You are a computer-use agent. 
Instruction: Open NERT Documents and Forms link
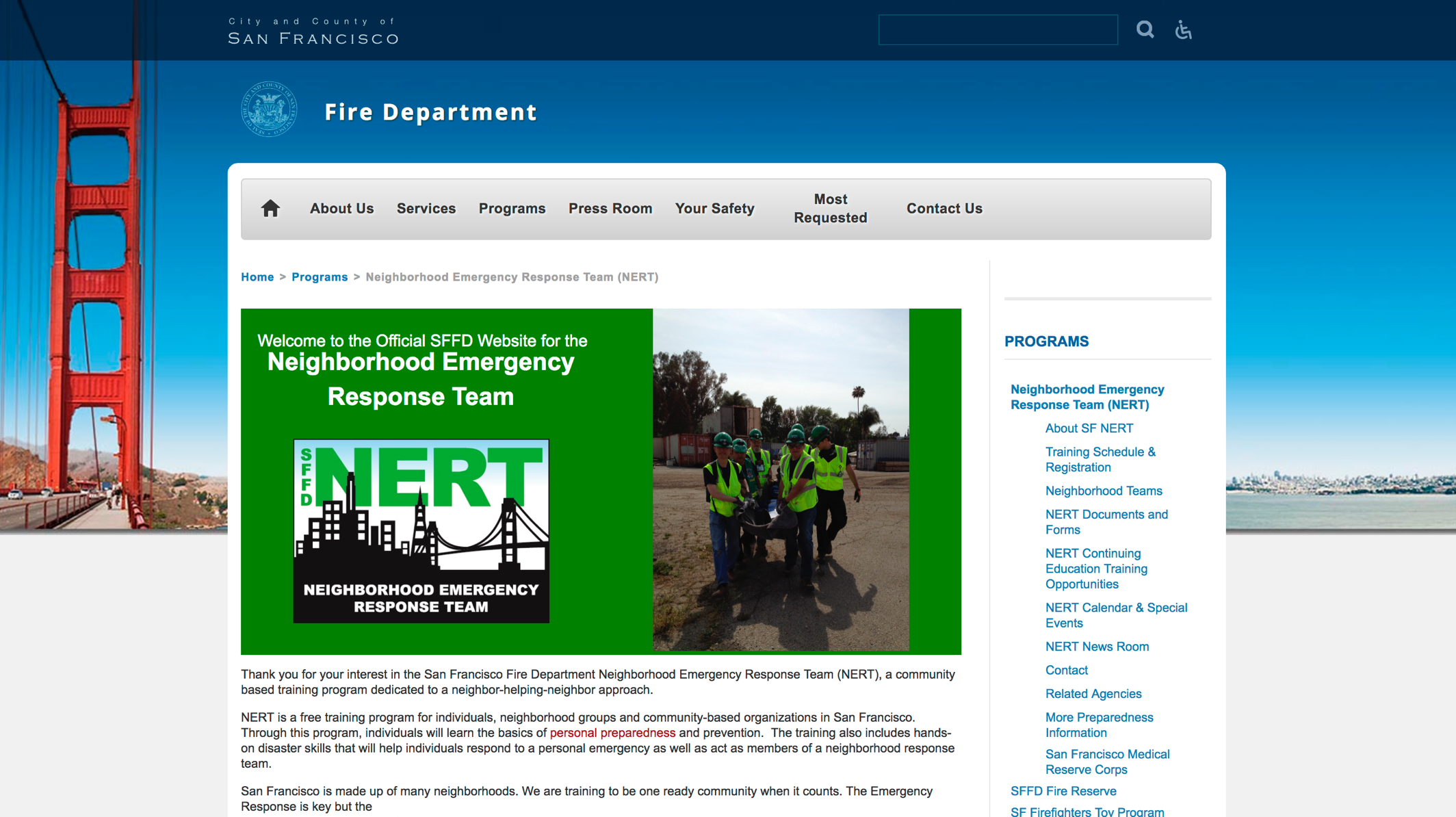coord(1106,522)
